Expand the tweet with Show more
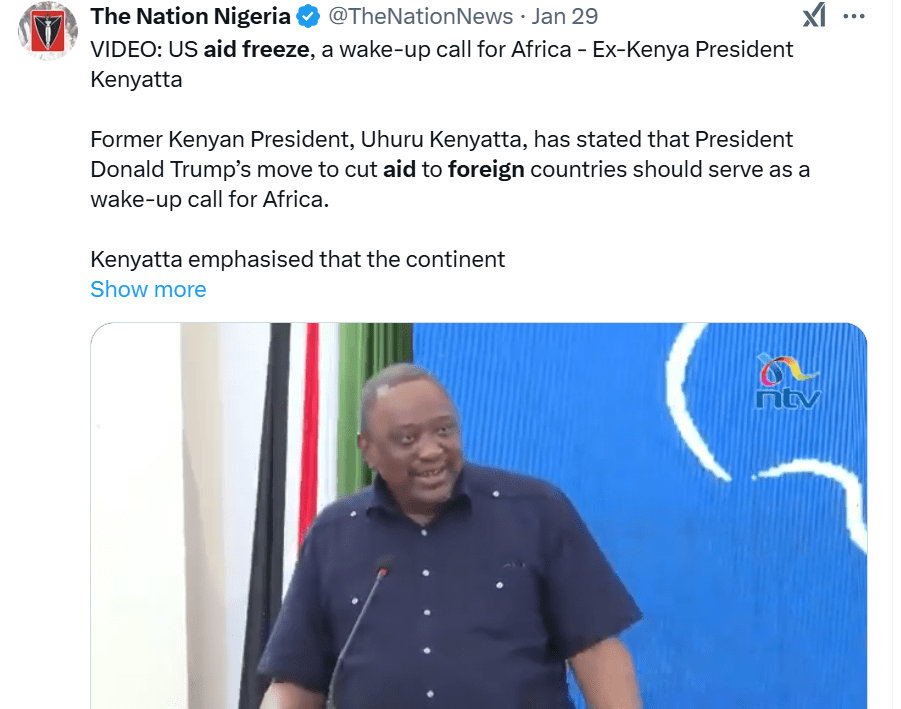 (x=148, y=289)
